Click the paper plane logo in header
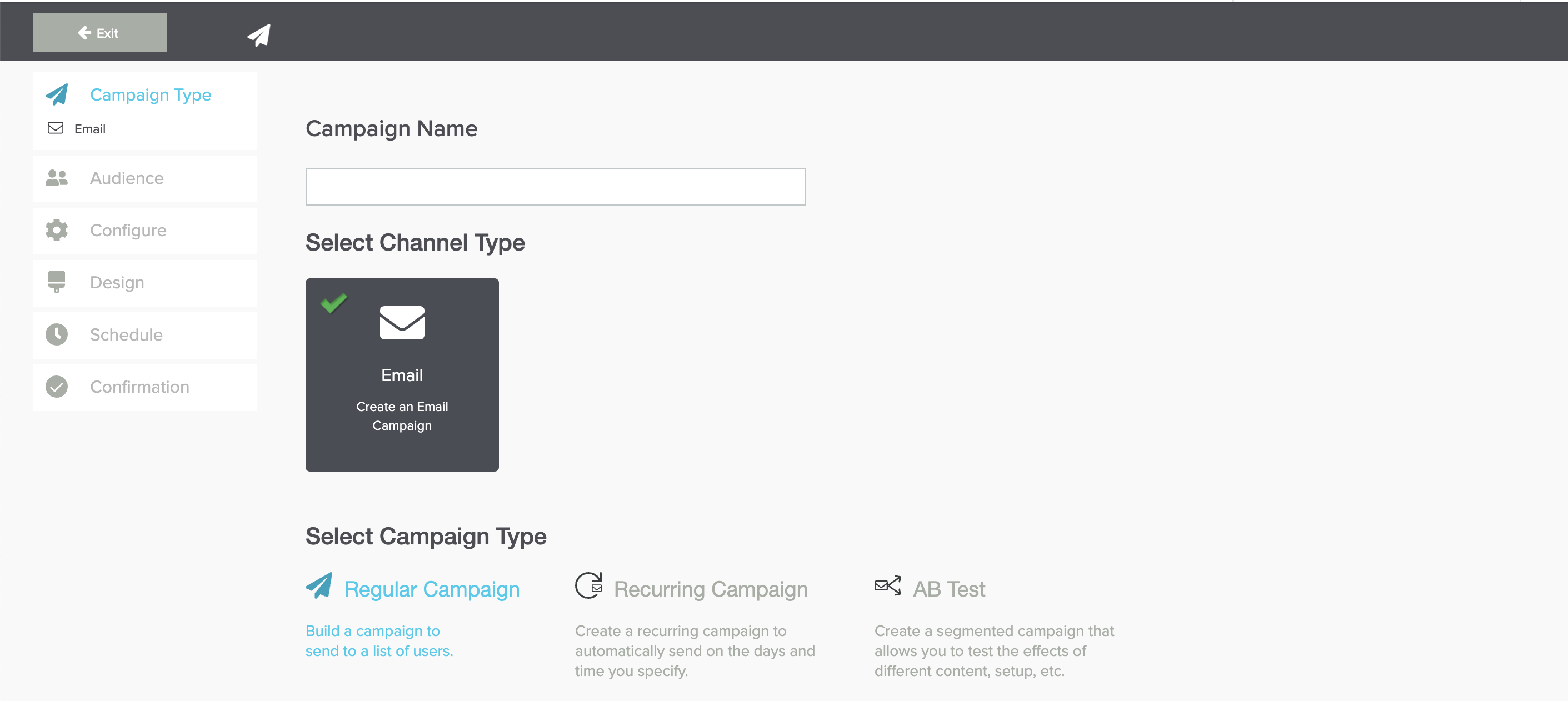 pos(259,34)
